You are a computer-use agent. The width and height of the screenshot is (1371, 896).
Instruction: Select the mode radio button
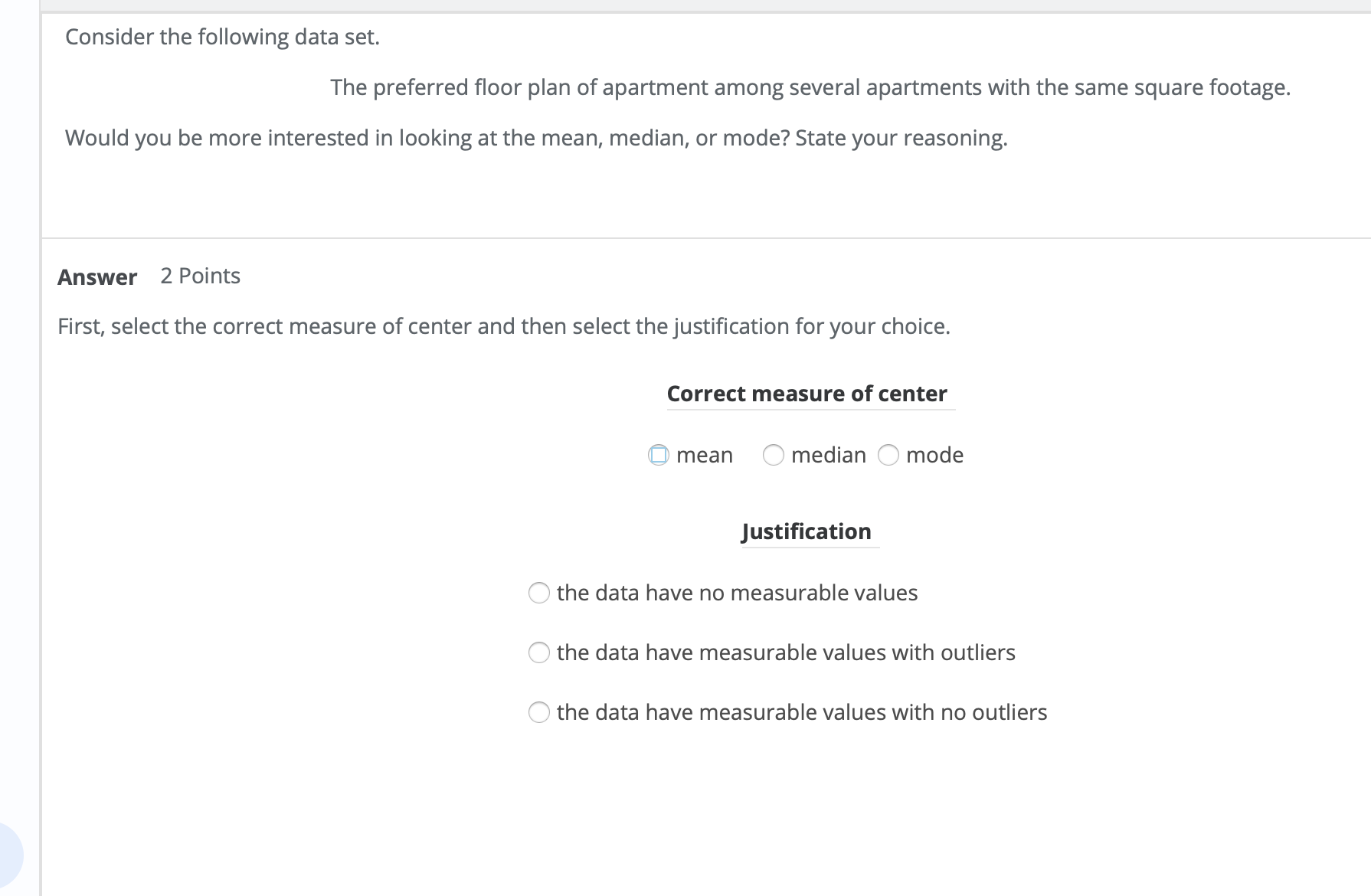888,455
